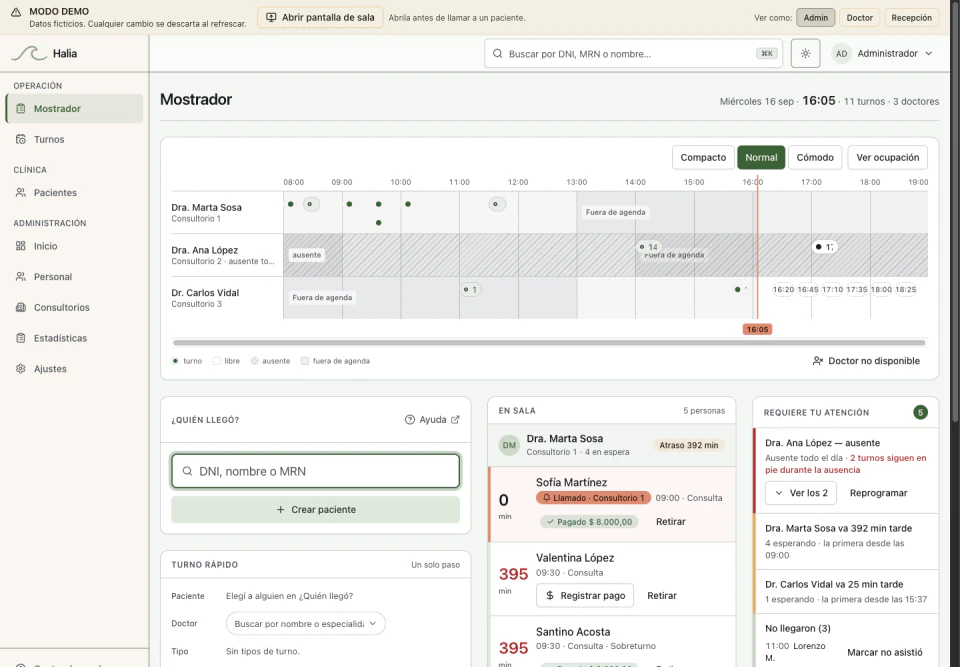Switch view-as role to Admin

pyautogui.click(x=816, y=18)
